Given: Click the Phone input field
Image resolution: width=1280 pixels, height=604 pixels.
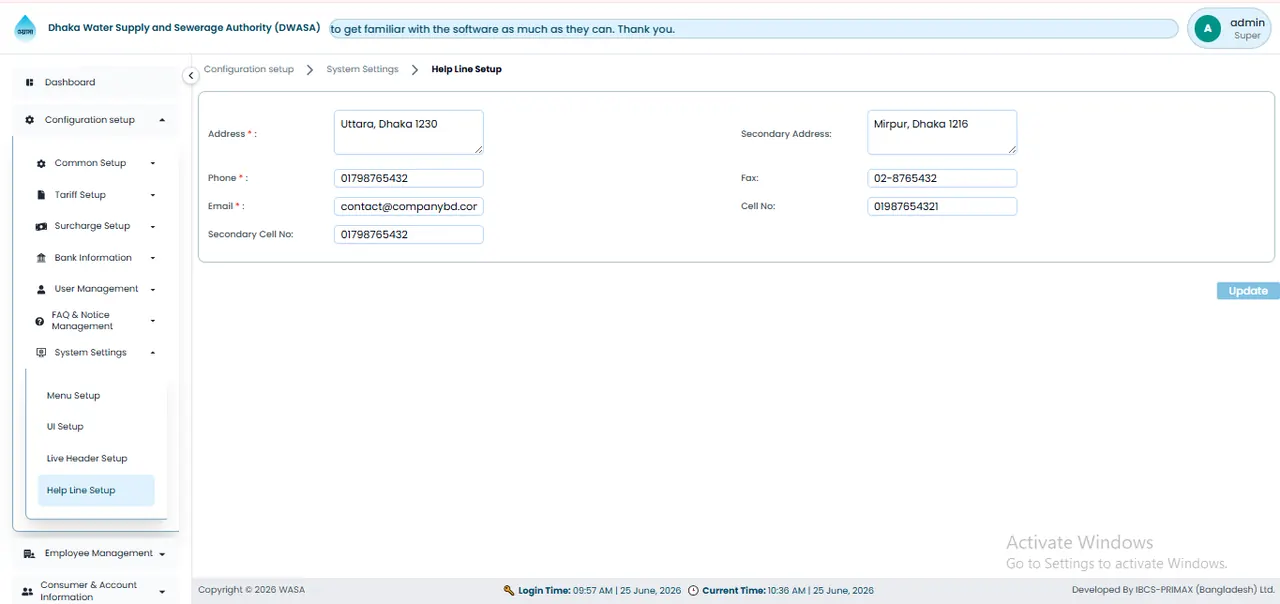Looking at the screenshot, I should pyautogui.click(x=409, y=178).
